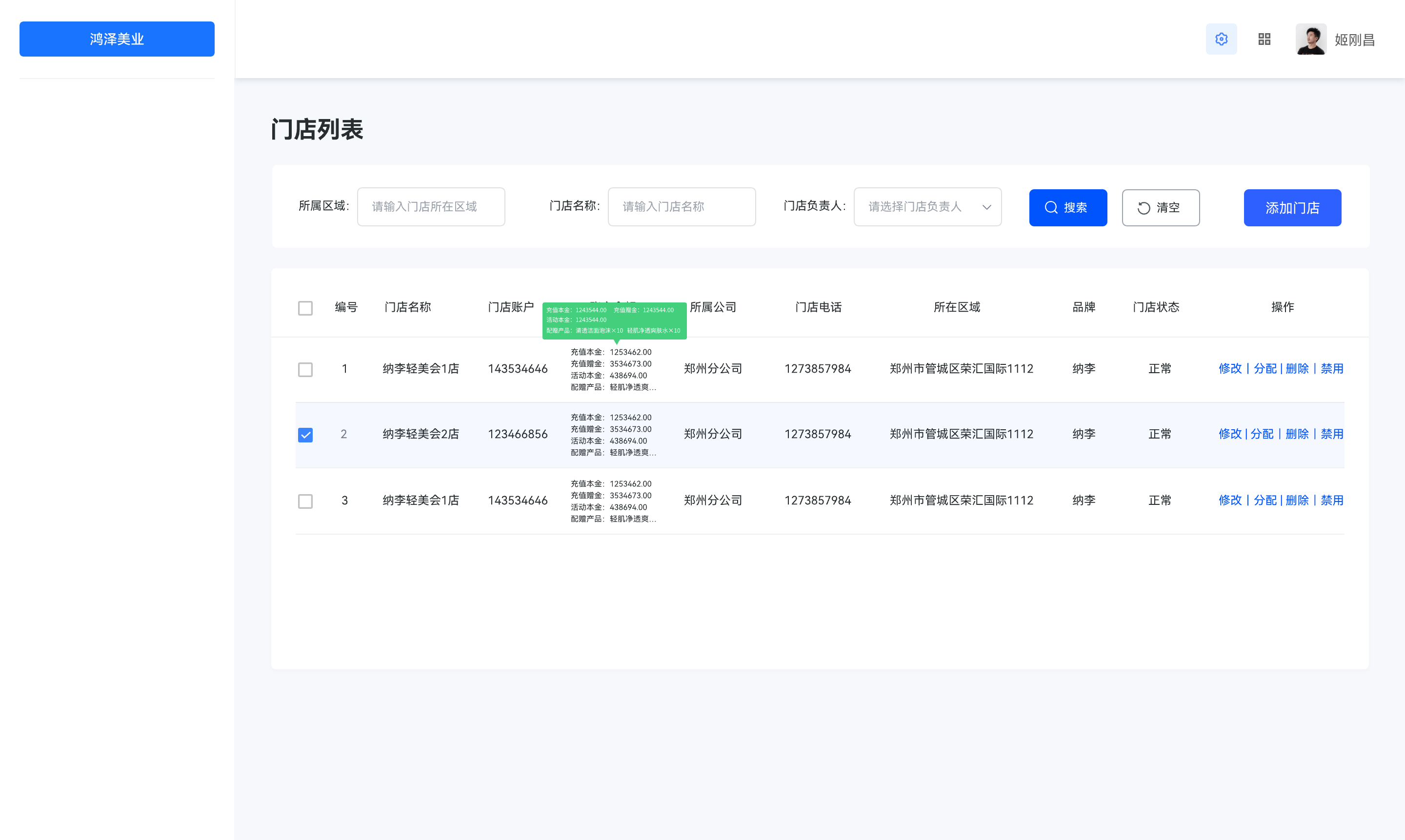
Task: Click 修改 in row 1
Action: 1229,368
